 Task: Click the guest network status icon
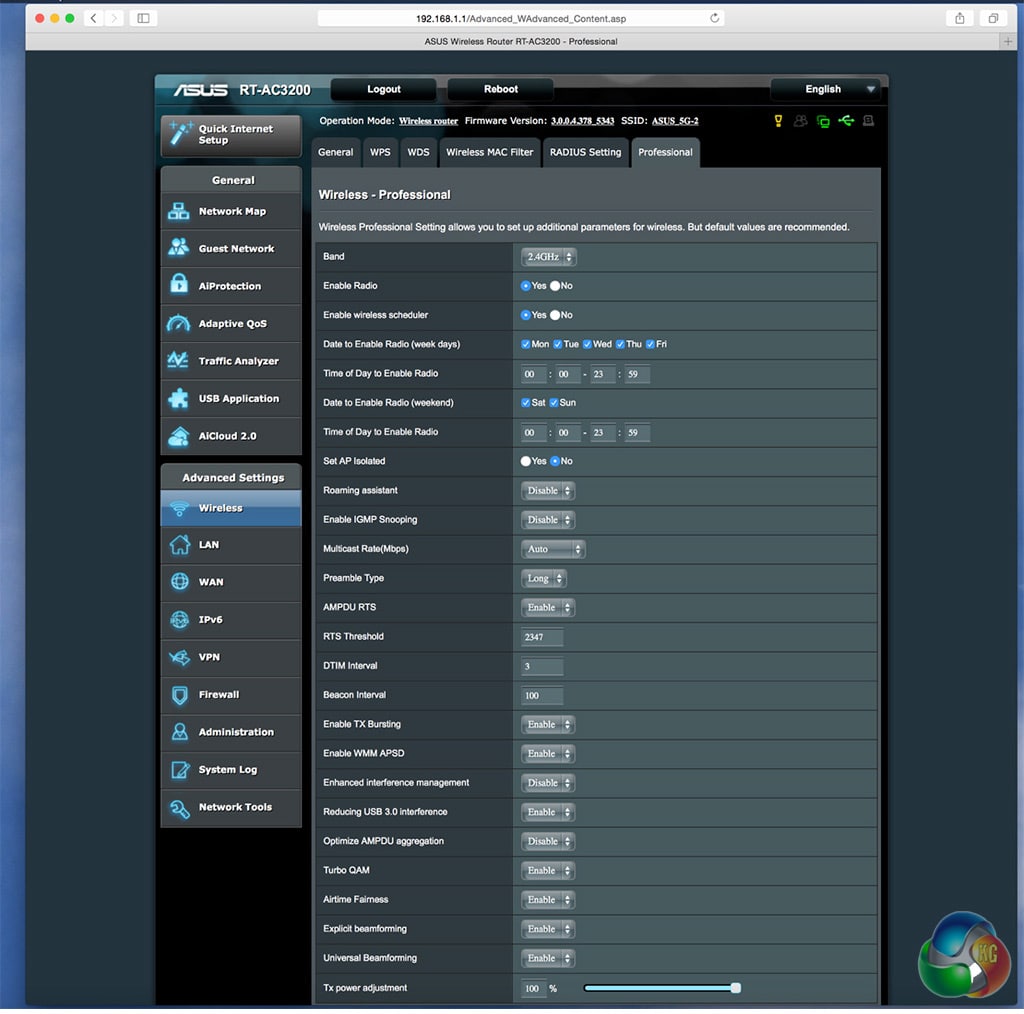click(800, 121)
